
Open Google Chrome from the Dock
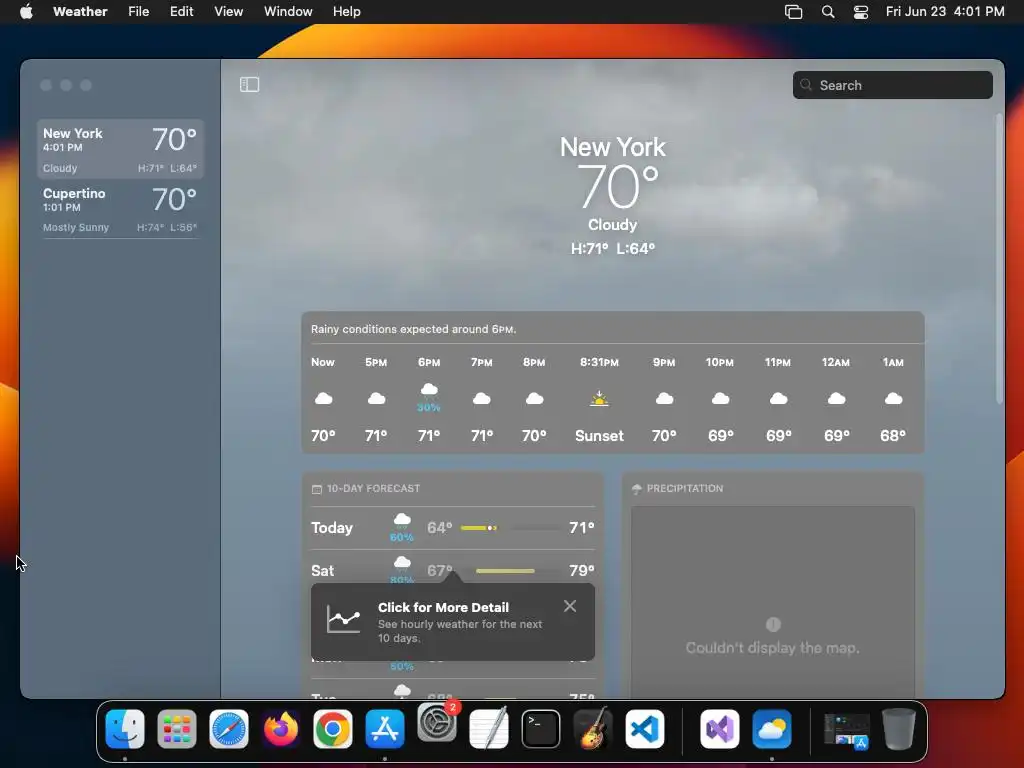pyautogui.click(x=333, y=729)
